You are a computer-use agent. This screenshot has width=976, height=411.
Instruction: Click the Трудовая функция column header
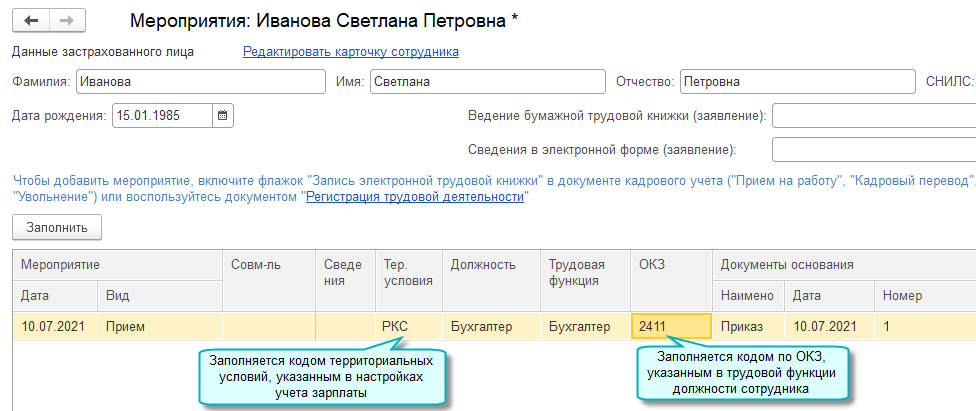[576, 272]
